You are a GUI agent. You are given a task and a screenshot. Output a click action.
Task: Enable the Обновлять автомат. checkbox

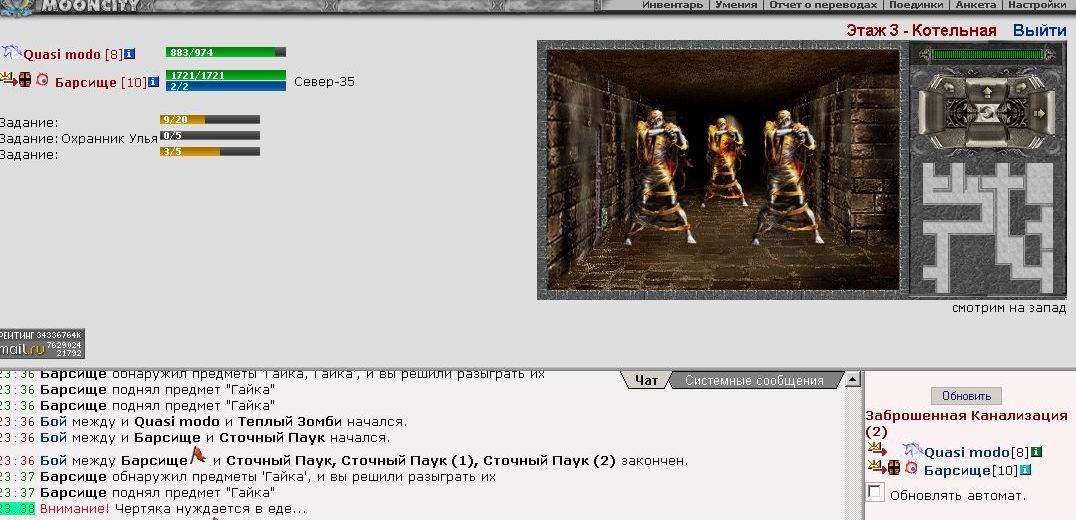[x=875, y=492]
